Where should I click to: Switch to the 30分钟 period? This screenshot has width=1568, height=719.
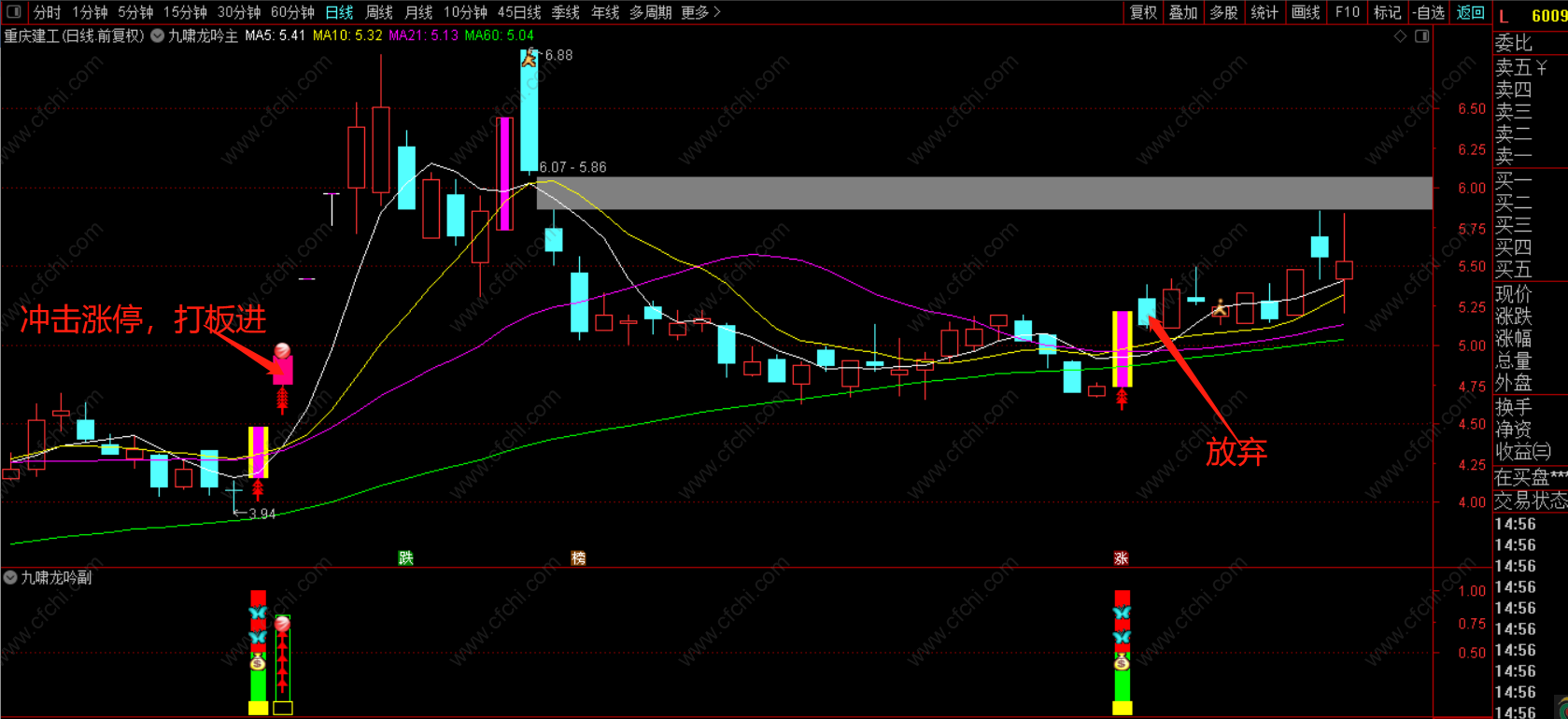click(x=239, y=12)
